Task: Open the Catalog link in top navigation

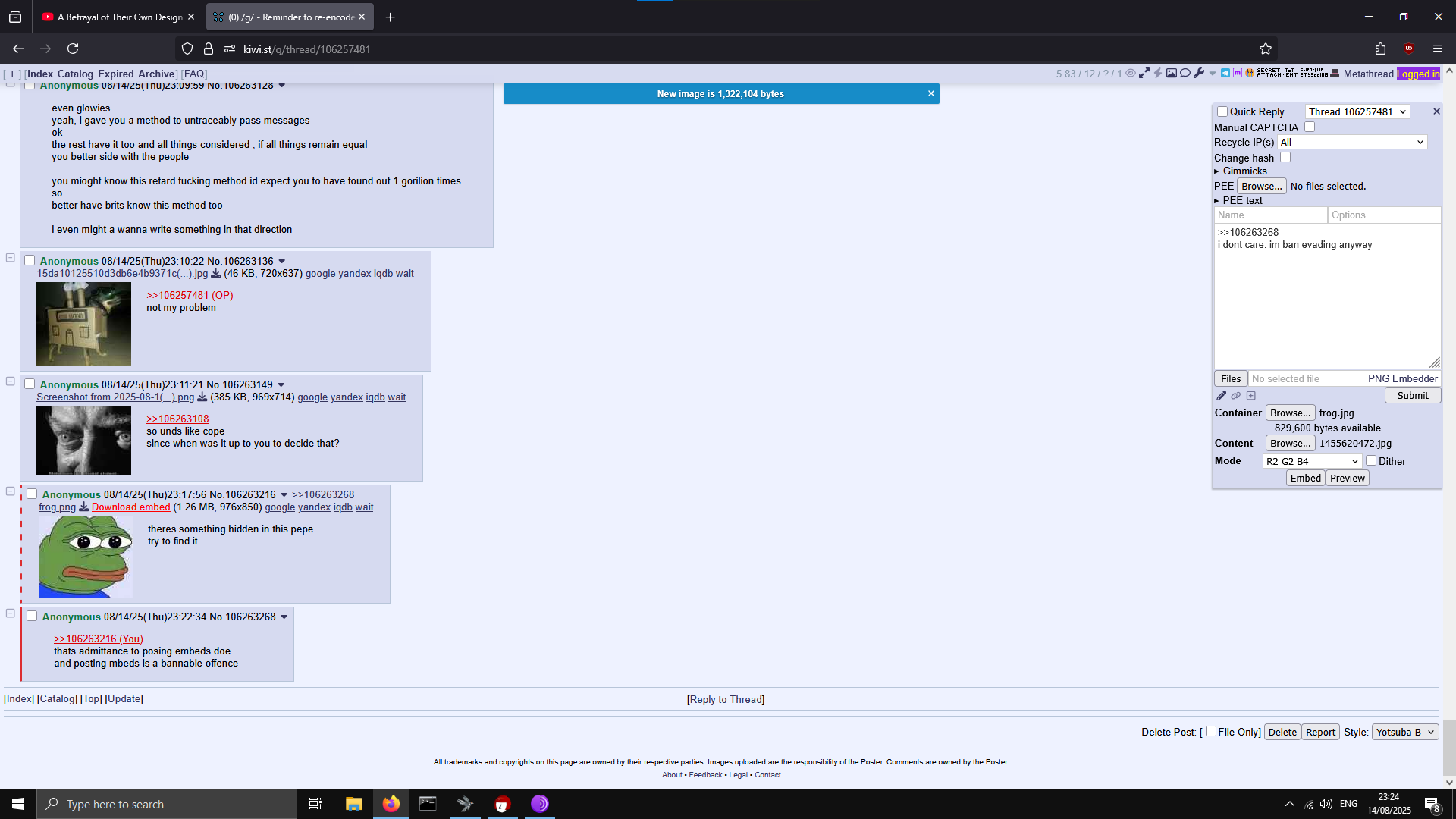Action: pyautogui.click(x=75, y=74)
